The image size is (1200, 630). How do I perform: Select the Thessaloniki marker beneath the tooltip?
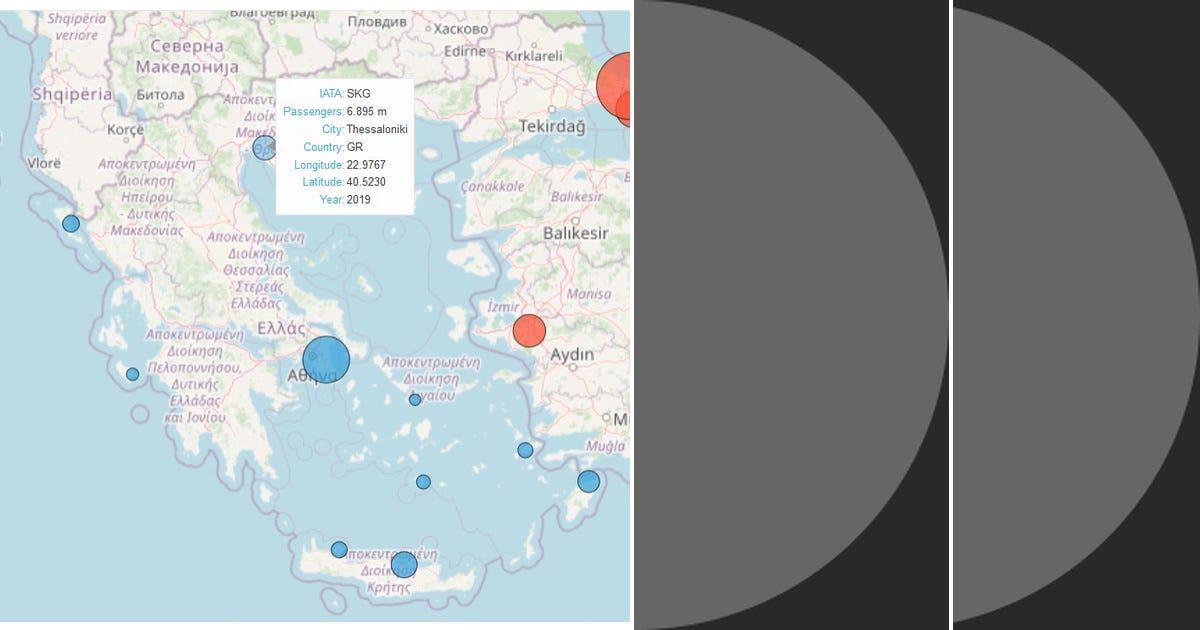point(263,147)
